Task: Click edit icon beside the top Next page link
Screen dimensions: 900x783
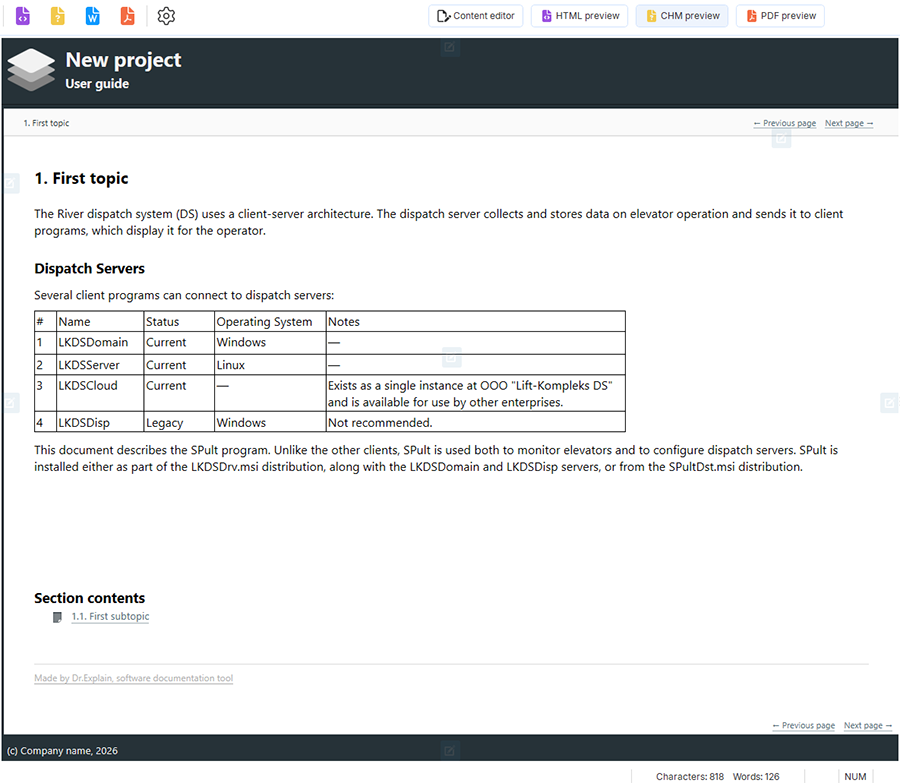Action: [x=781, y=138]
